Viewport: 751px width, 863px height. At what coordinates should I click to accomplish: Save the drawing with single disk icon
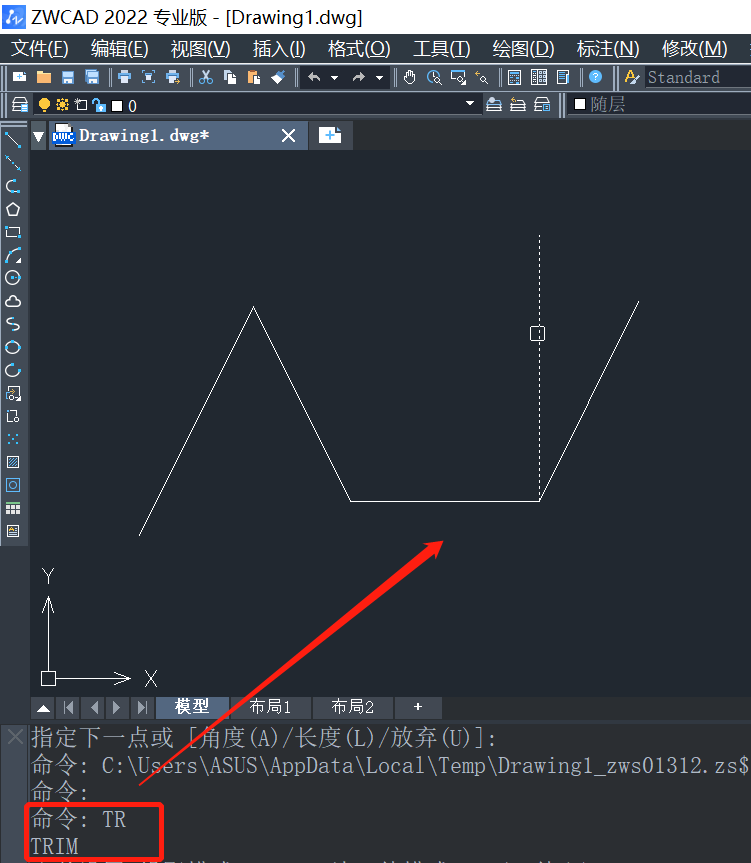click(x=68, y=77)
